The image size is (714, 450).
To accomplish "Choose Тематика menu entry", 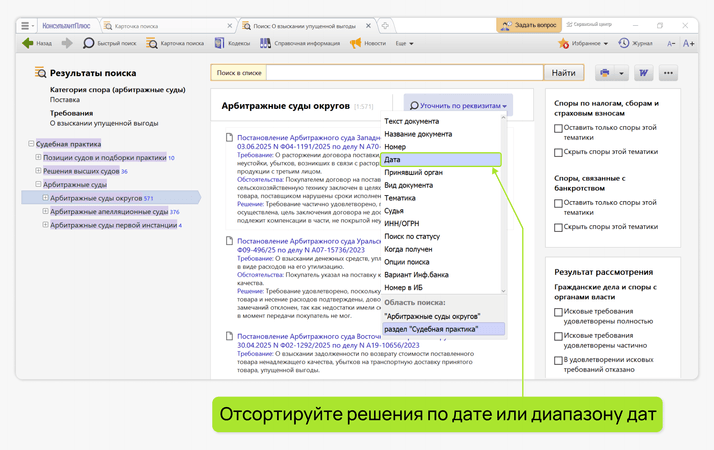I will 441,198.
